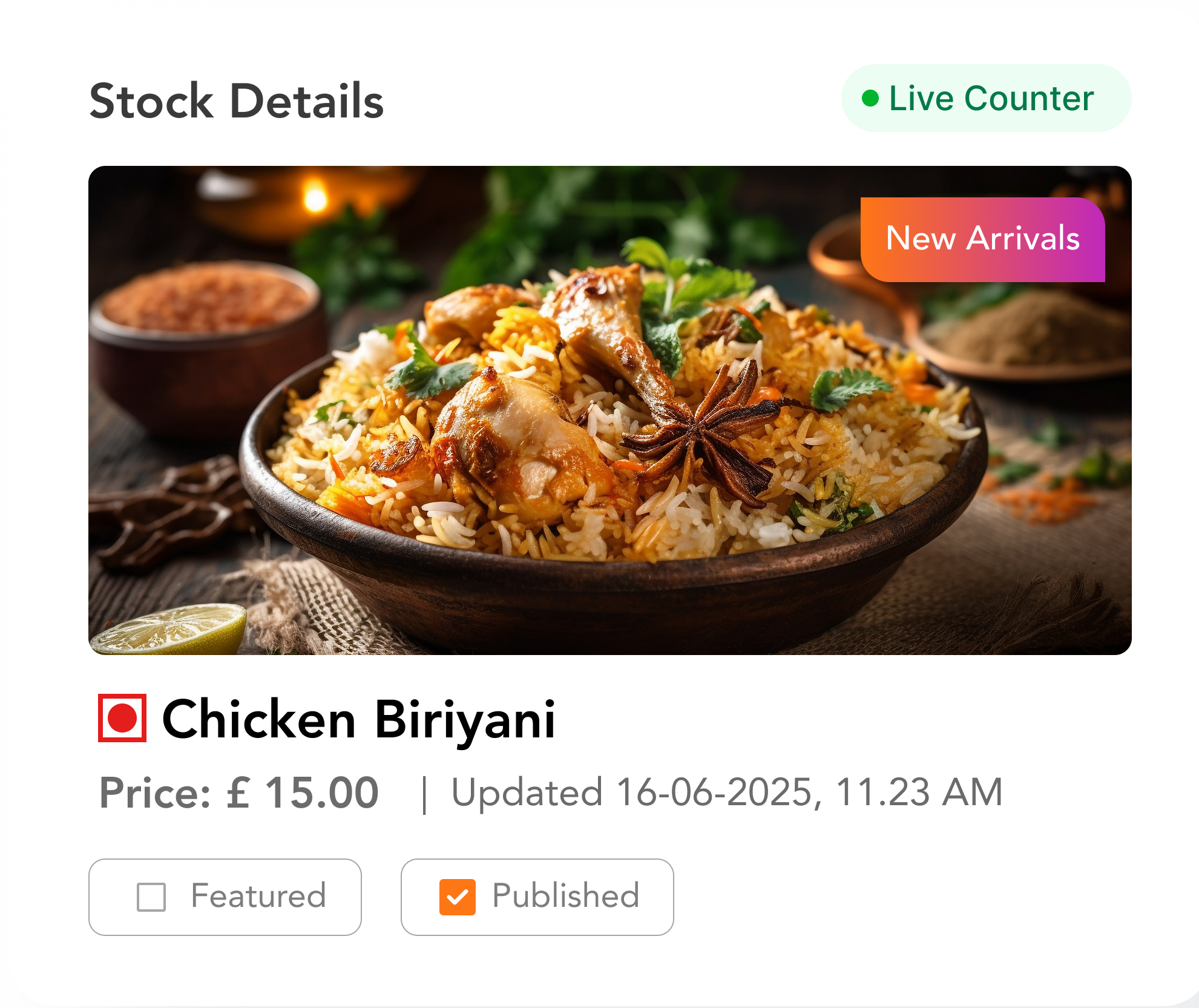The image size is (1199, 1008).
Task: Click the New Arrivals gradient badge
Action: coord(982,239)
